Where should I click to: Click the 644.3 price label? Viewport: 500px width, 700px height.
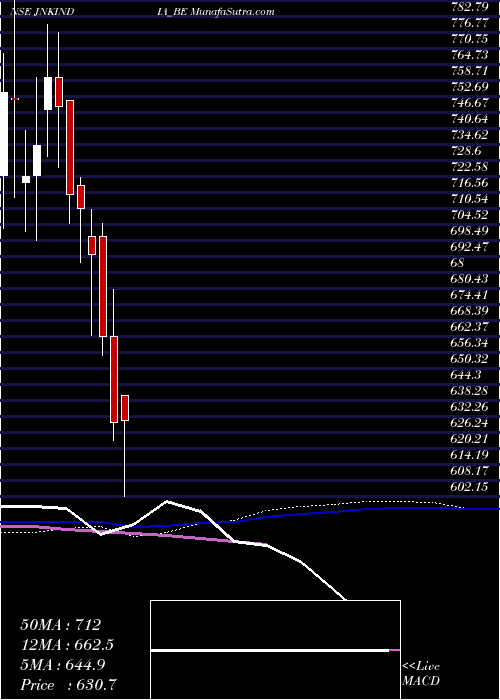click(467, 375)
